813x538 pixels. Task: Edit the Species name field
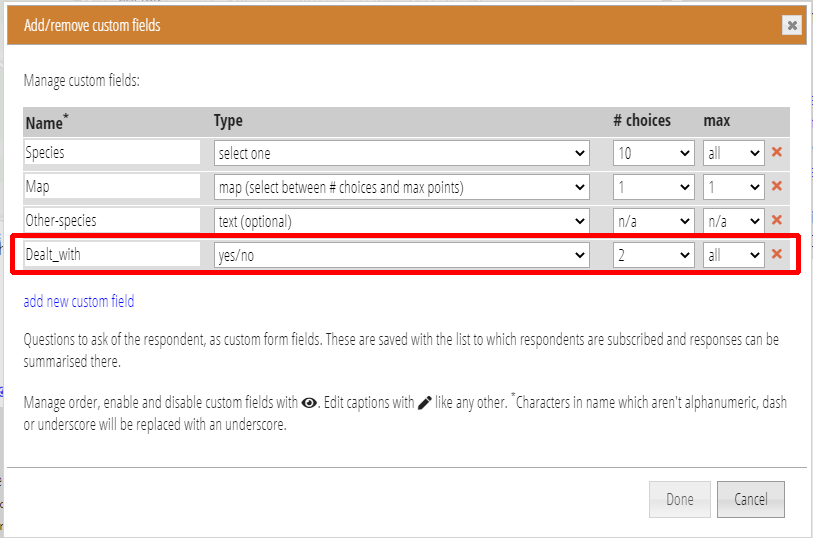[x=112, y=152]
